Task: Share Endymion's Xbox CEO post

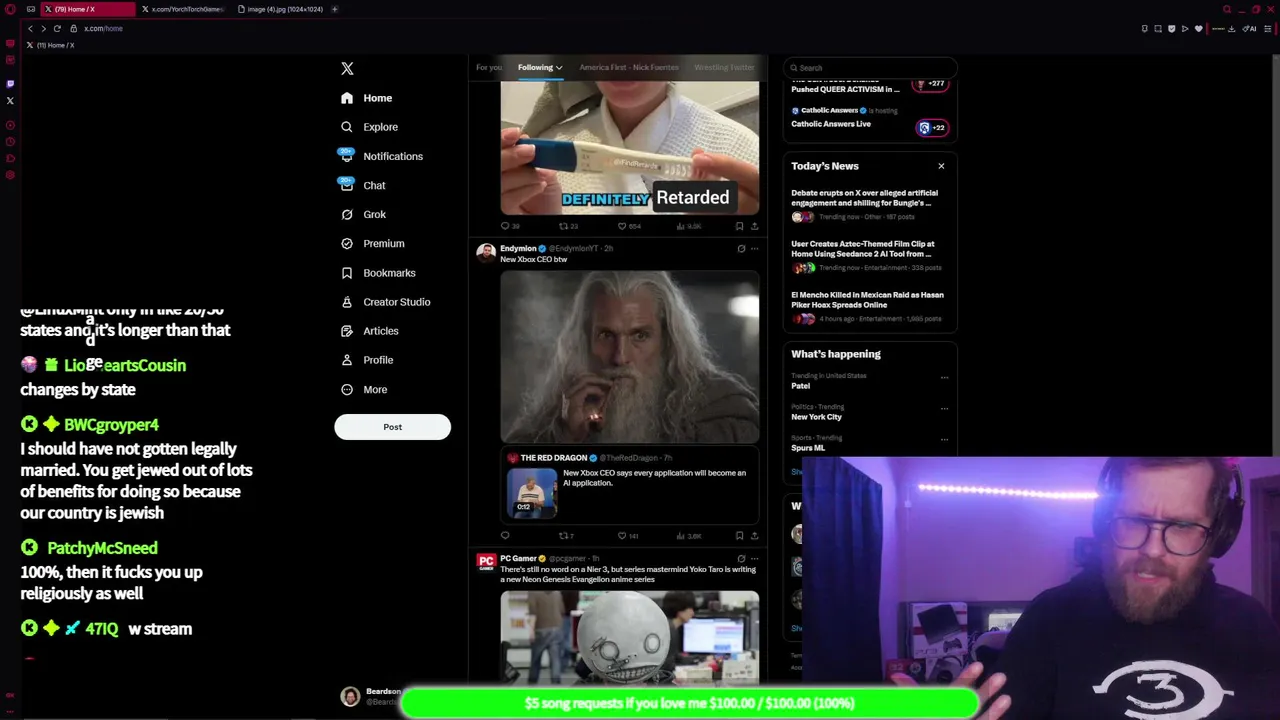Action: point(754,536)
